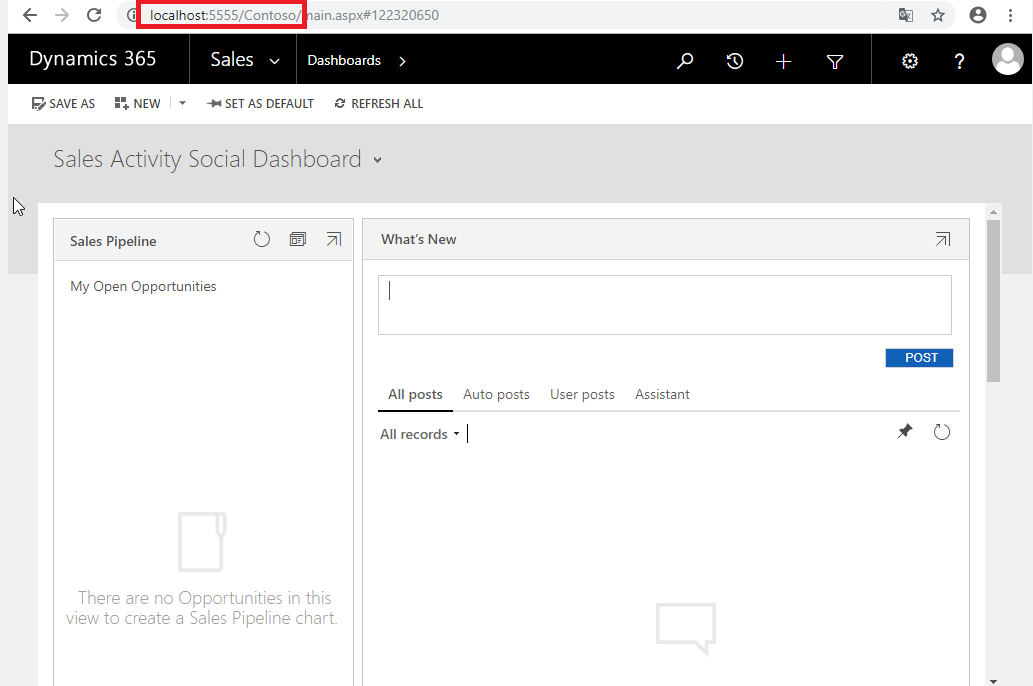Select the Assistant tab
Screen dimensions: 1033x686
click(662, 394)
